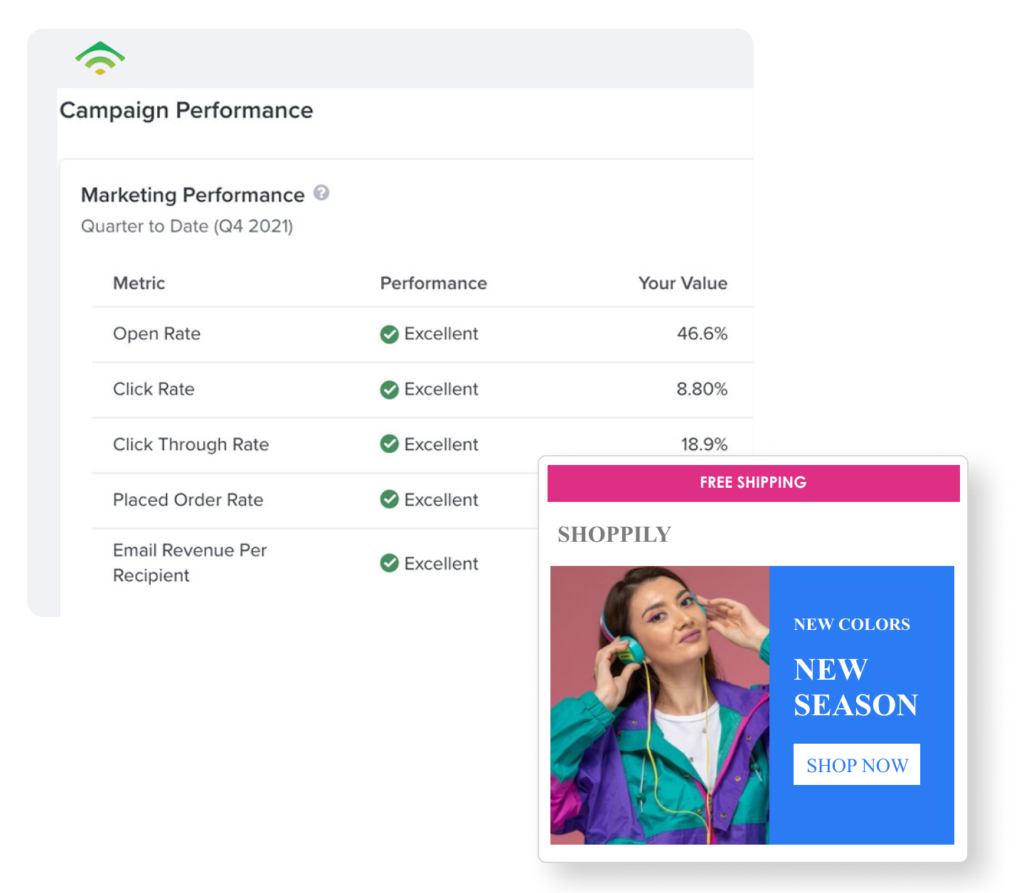Click the green wifi-shaped app logo

tap(100, 57)
